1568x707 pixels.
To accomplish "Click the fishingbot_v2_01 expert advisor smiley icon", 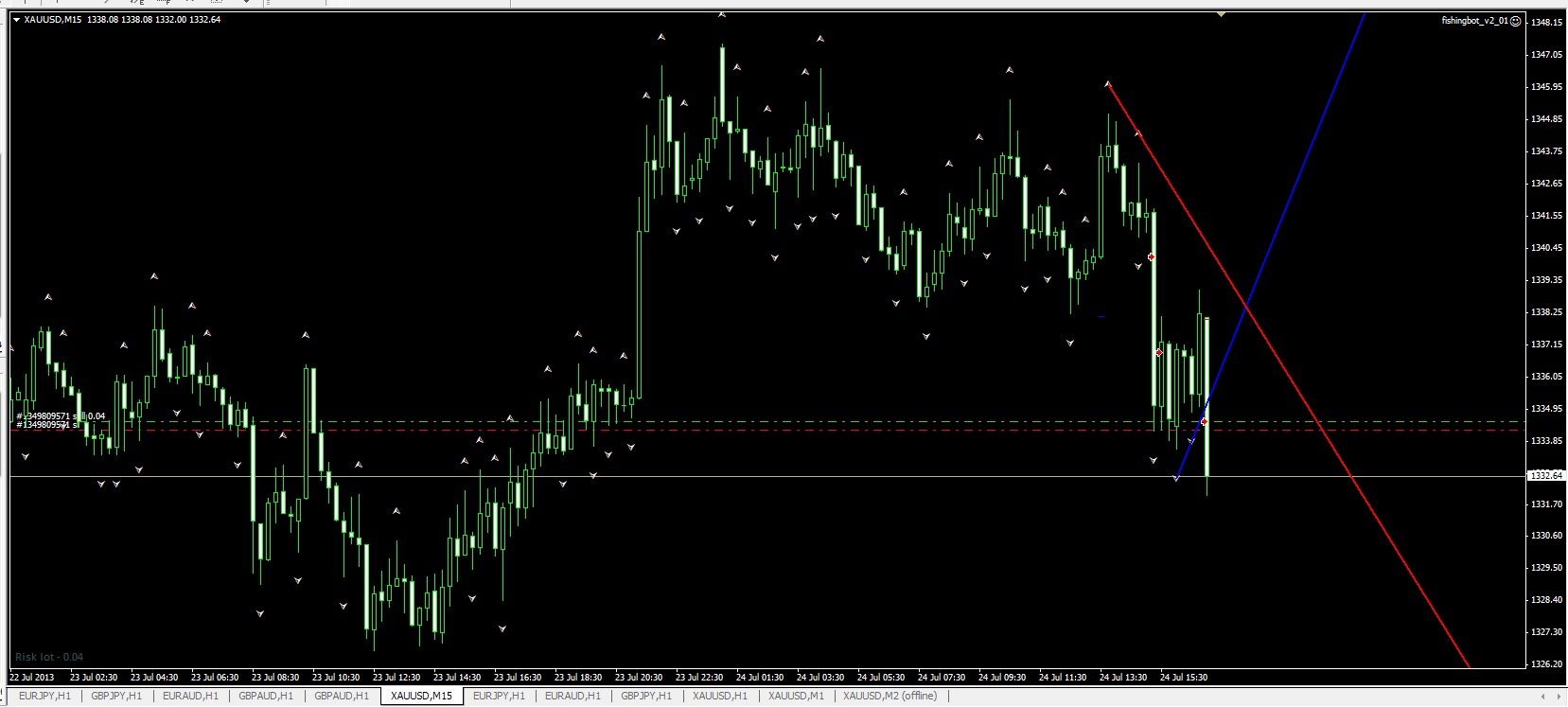I will [x=1515, y=21].
